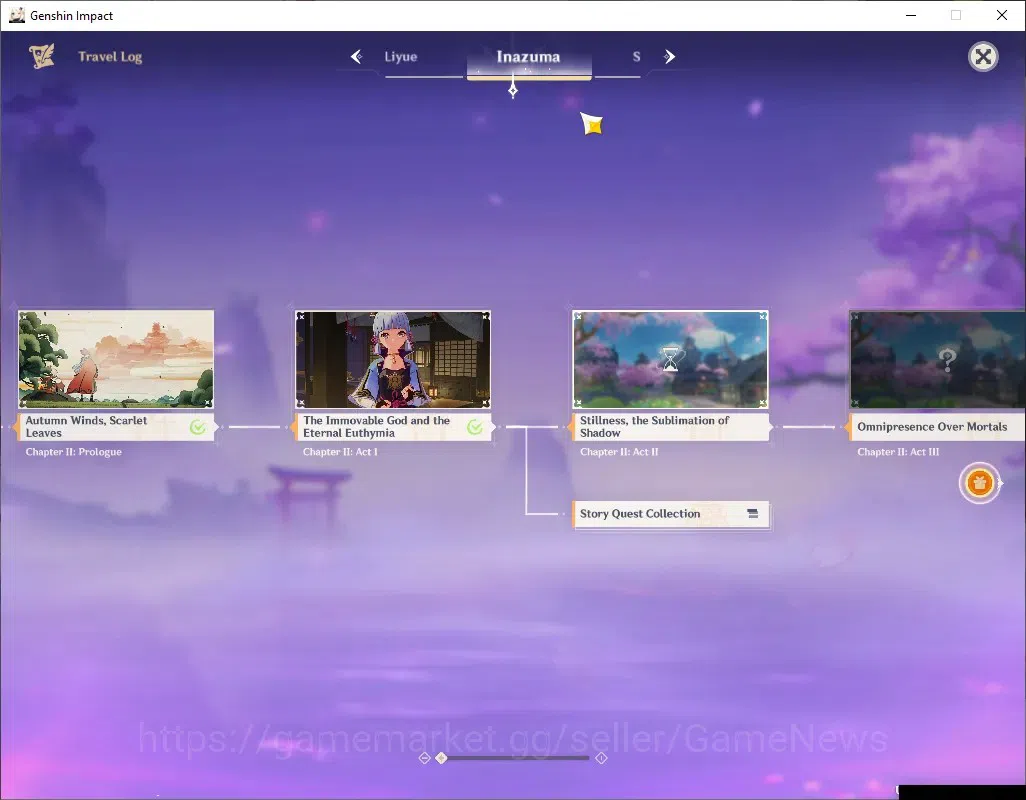Open locked Omnipresence Over Mortals thumbnail
1026x800 pixels.
click(x=938, y=359)
